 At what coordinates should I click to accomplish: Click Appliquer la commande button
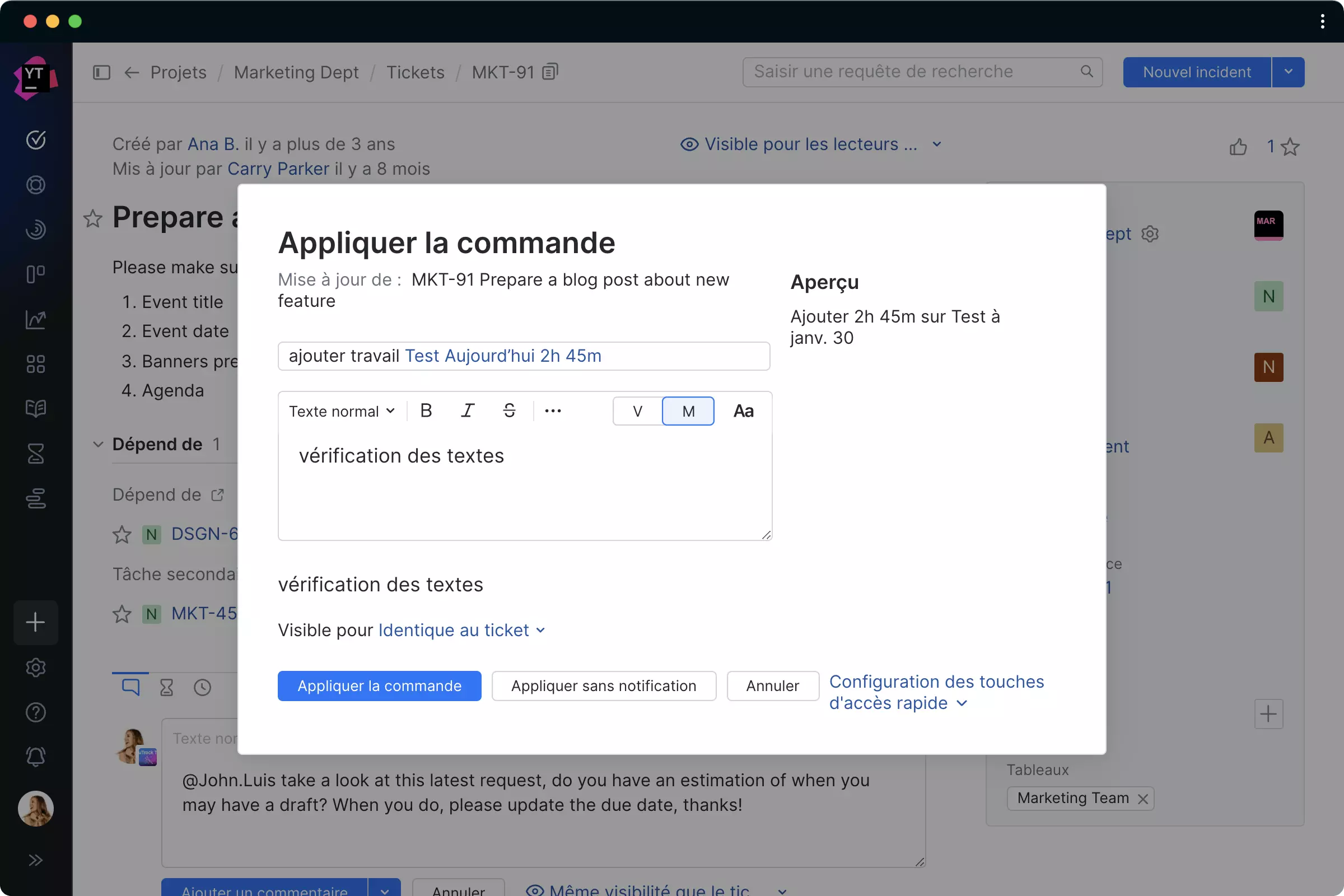[x=379, y=685]
